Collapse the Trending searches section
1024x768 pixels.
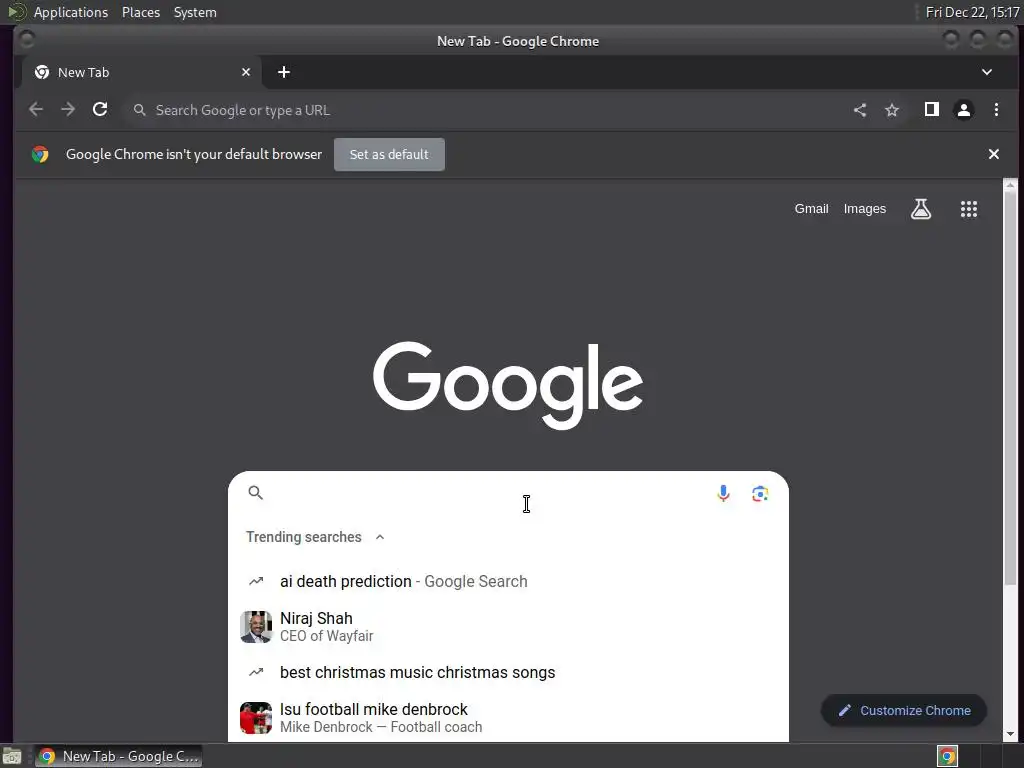pos(380,537)
